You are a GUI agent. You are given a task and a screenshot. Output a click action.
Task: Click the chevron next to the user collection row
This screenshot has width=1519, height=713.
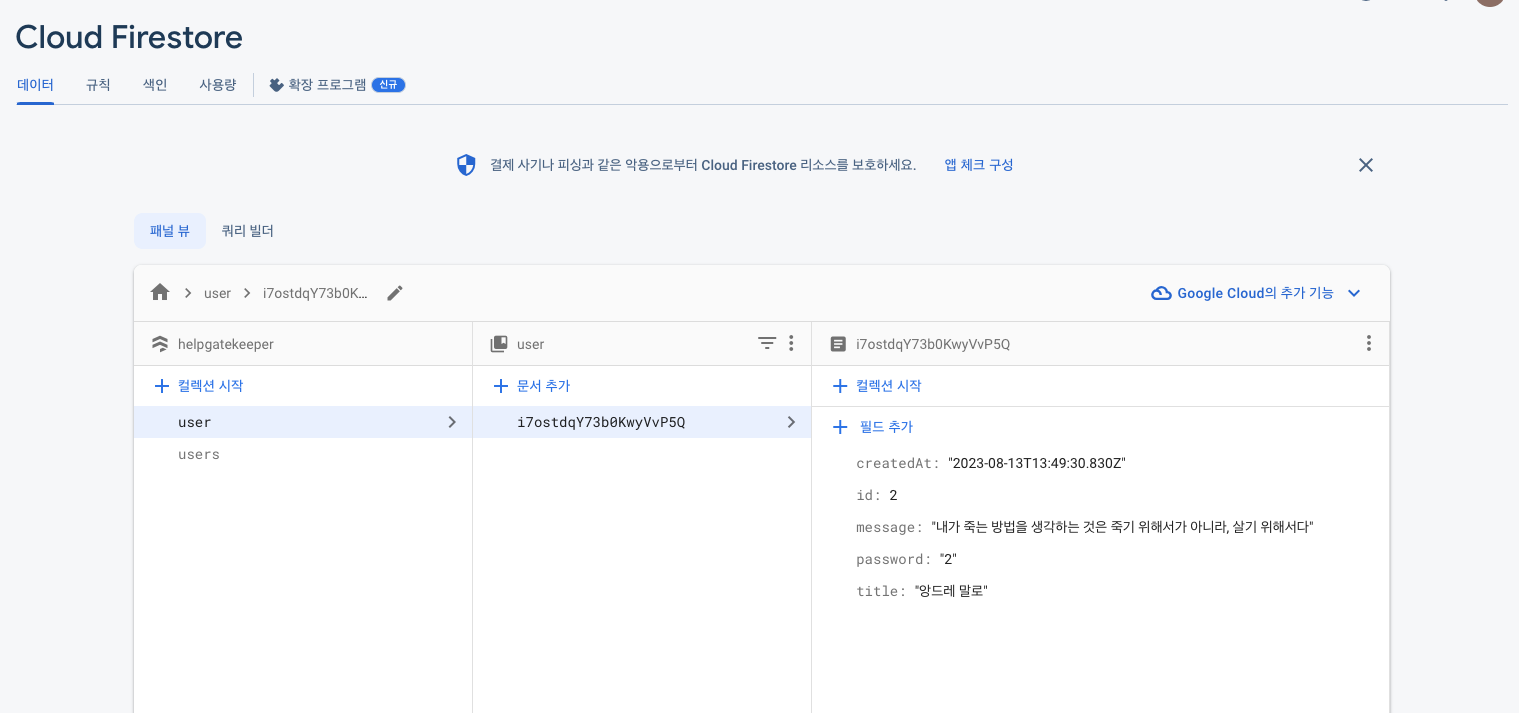(x=452, y=422)
